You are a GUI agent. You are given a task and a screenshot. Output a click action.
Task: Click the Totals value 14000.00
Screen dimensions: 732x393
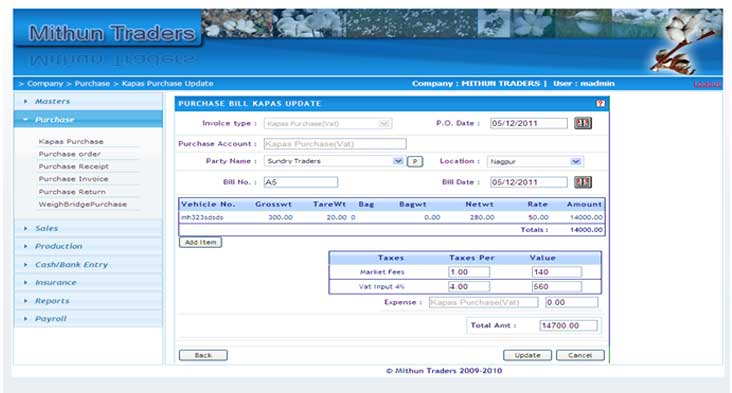click(586, 230)
